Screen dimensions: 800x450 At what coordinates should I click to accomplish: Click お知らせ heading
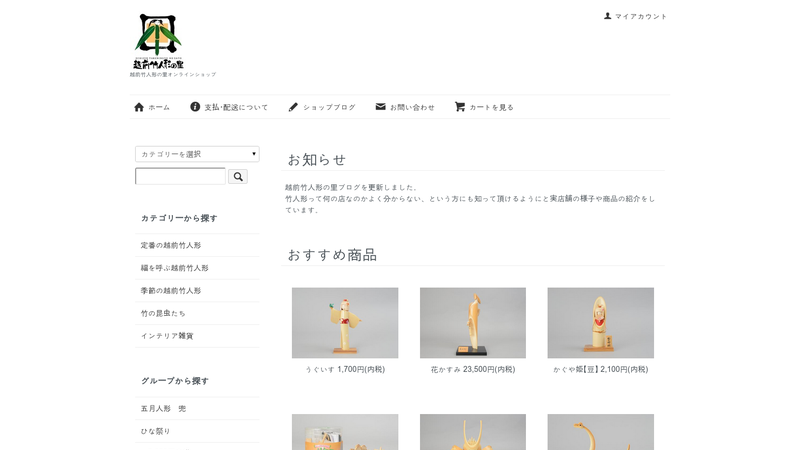(x=317, y=160)
